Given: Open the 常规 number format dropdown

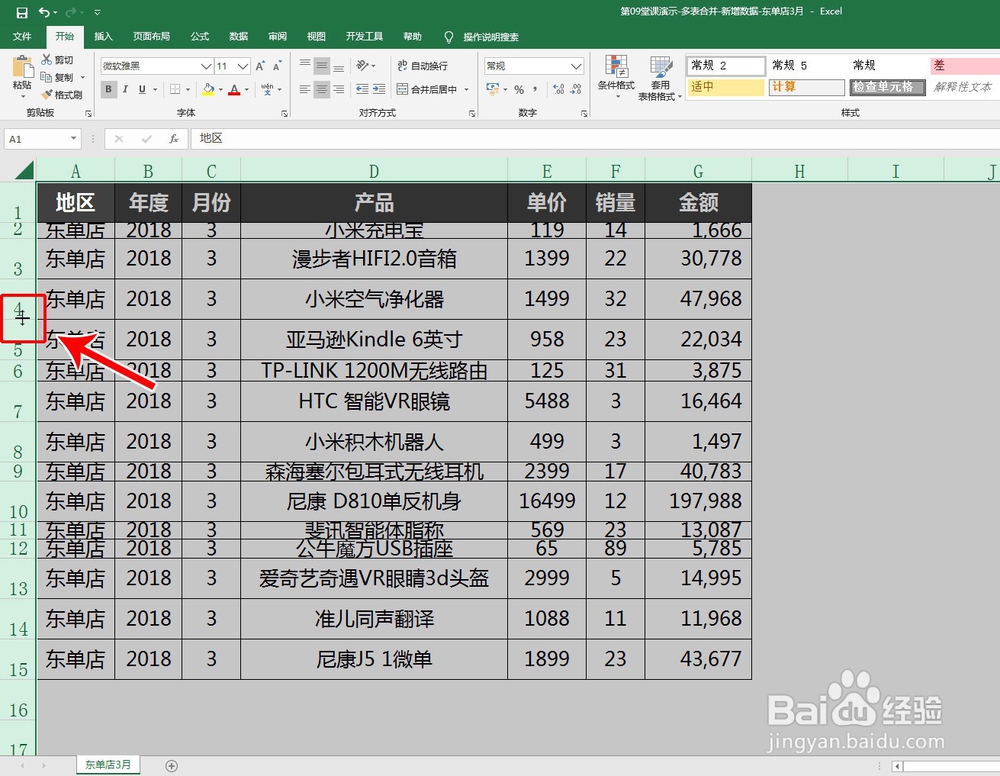Looking at the screenshot, I should pyautogui.click(x=576, y=66).
